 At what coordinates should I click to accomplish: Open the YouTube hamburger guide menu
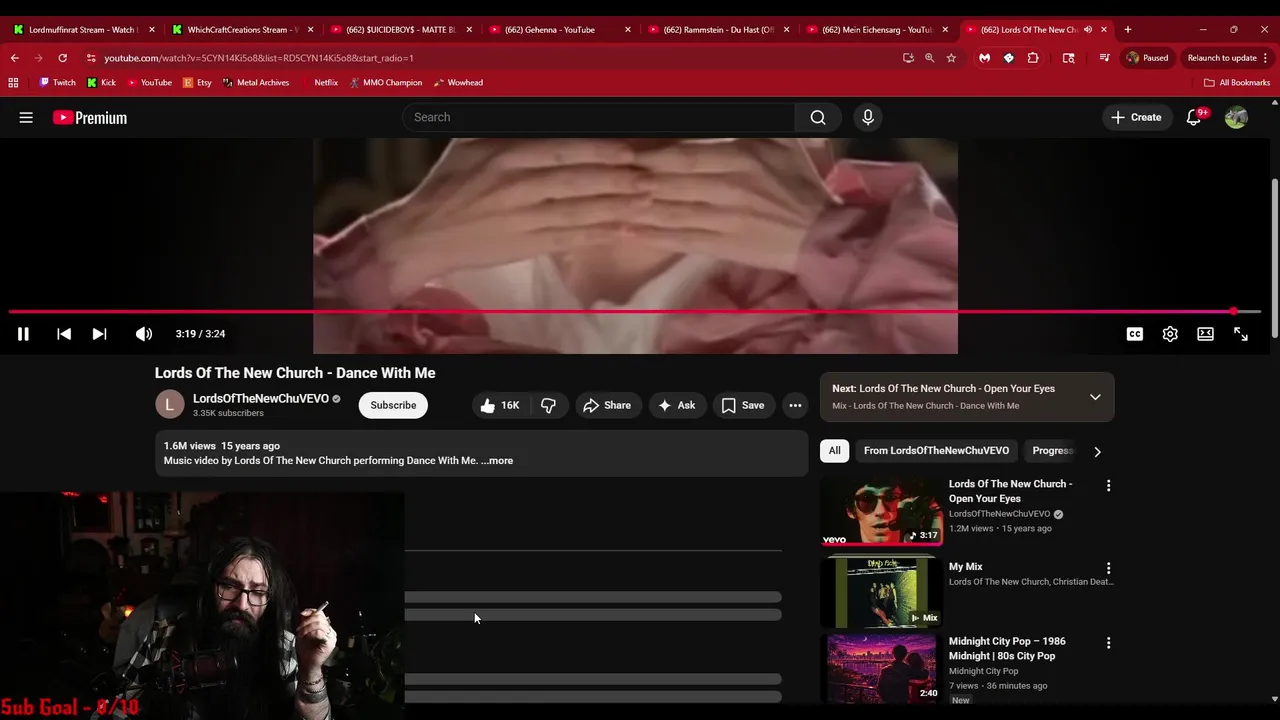pyautogui.click(x=26, y=117)
